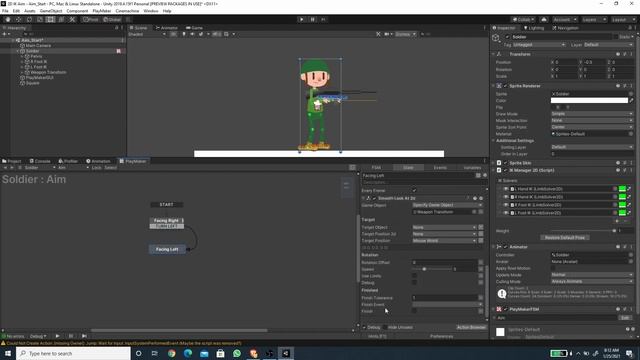
Task: Open the Cinemachine menu
Action: pyautogui.click(x=127, y=11)
